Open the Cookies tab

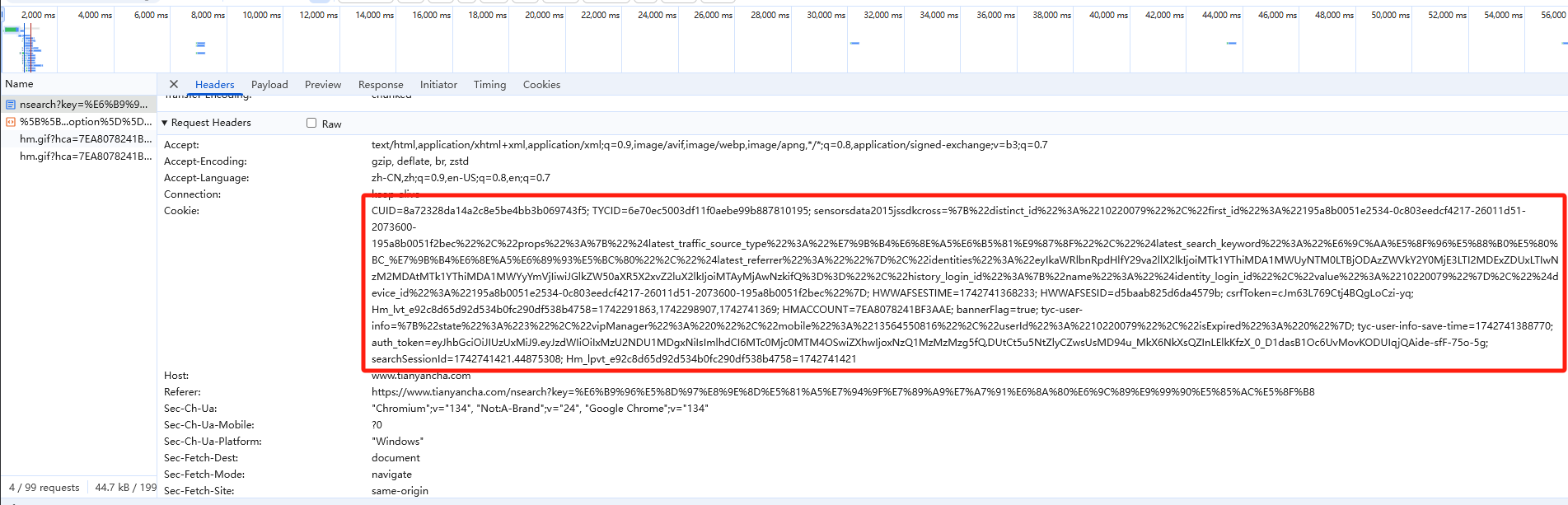pos(541,85)
